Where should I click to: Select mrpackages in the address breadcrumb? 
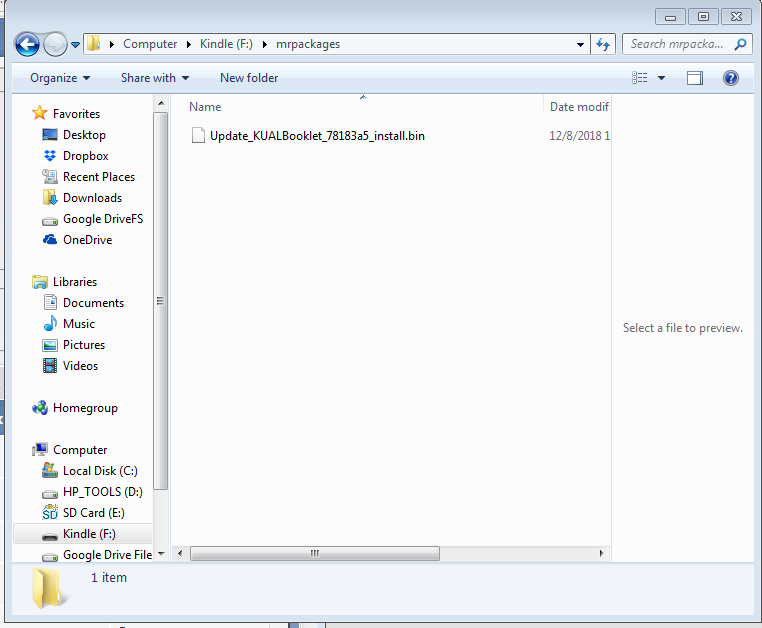[308, 44]
